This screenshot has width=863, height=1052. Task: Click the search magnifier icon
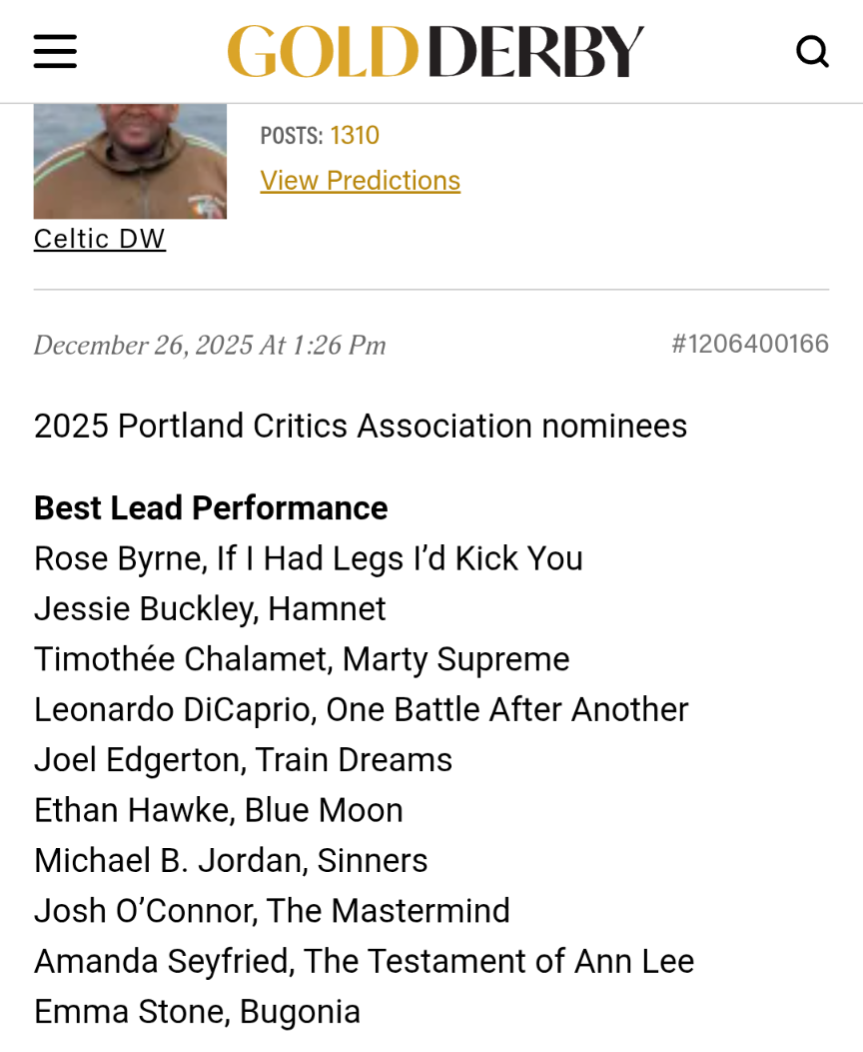point(812,51)
